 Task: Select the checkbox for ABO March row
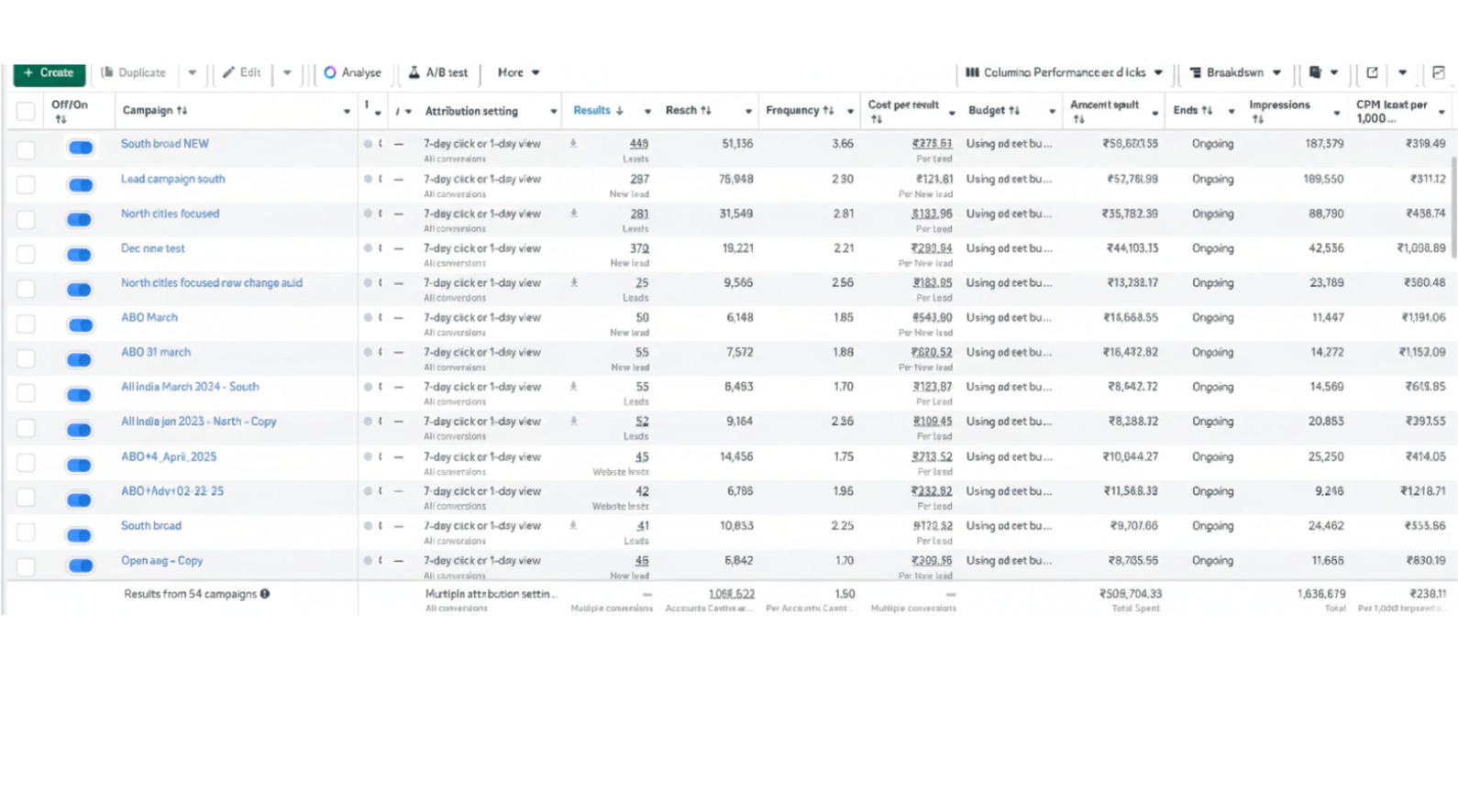click(26, 324)
